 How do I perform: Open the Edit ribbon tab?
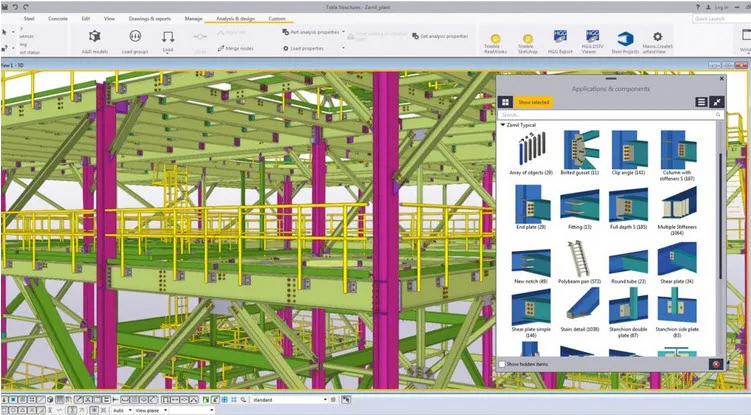pyautogui.click(x=86, y=19)
